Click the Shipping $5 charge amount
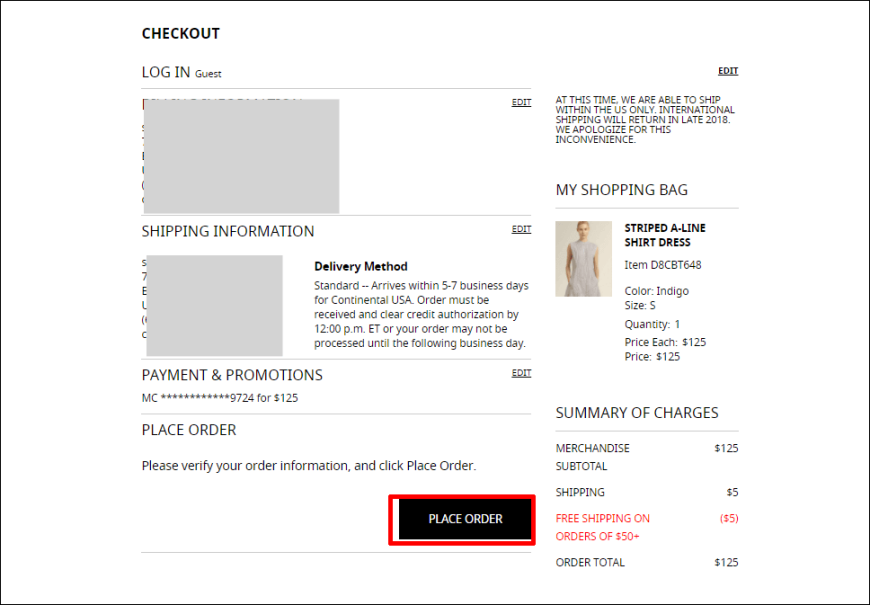The image size is (870, 605). coord(732,492)
